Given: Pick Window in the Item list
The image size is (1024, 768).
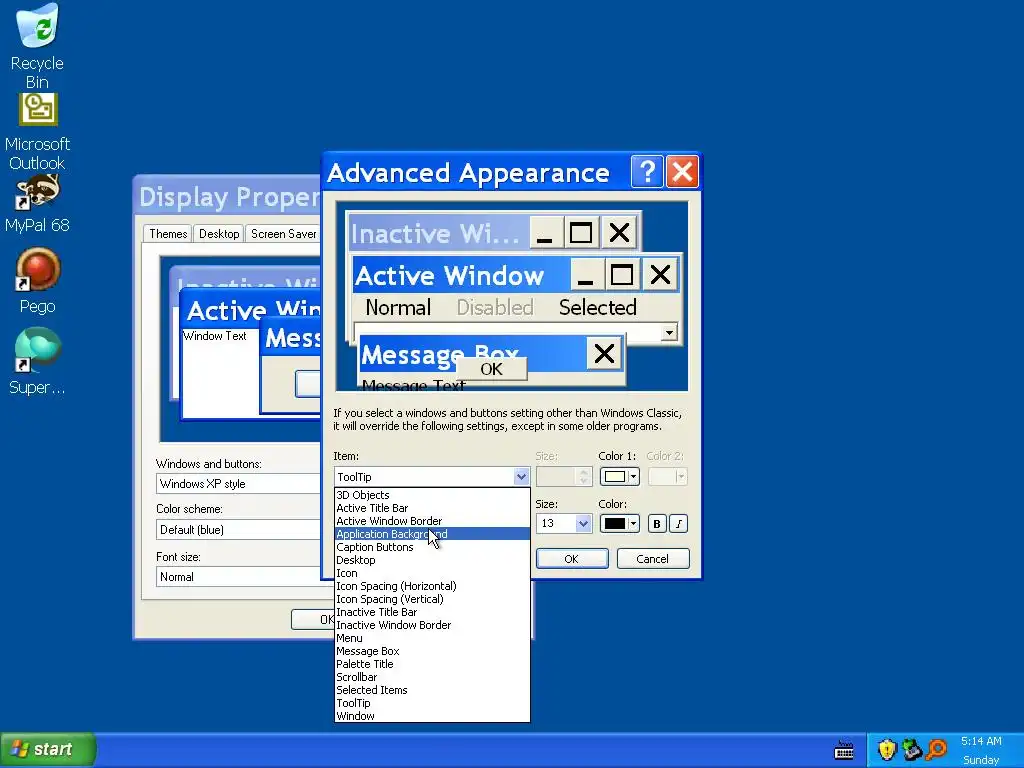Looking at the screenshot, I should 432,716.
